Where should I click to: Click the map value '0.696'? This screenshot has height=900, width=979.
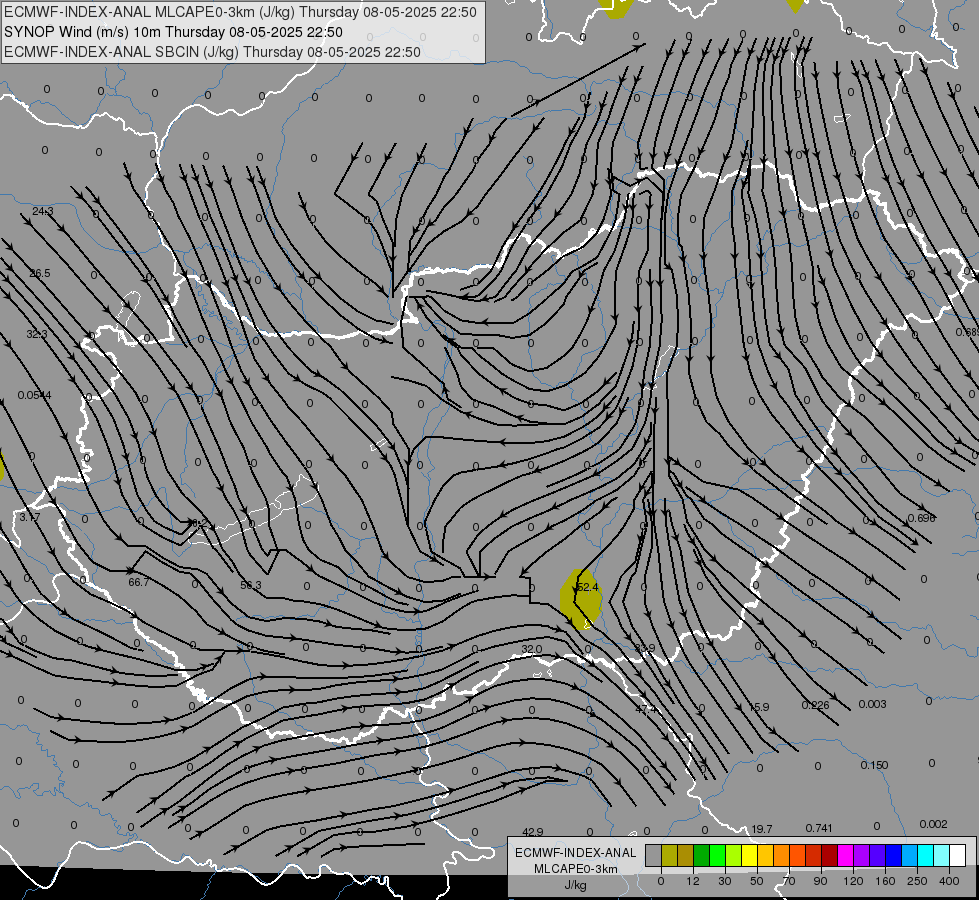pos(922,518)
